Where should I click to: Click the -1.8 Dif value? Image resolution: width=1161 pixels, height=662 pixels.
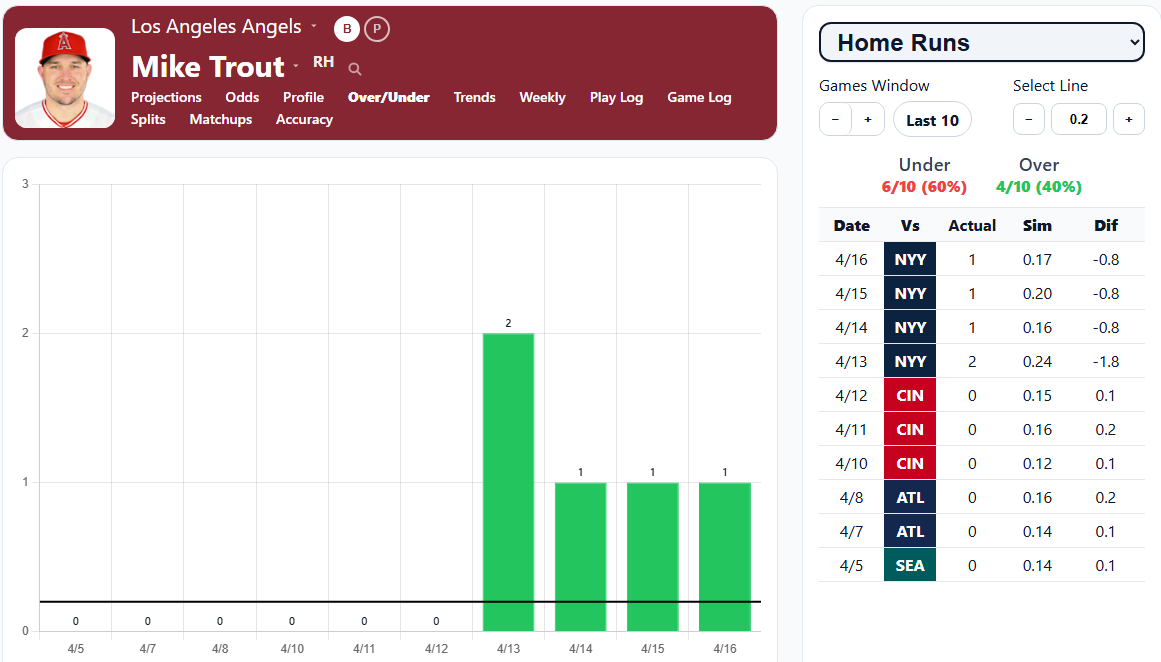pos(1105,361)
